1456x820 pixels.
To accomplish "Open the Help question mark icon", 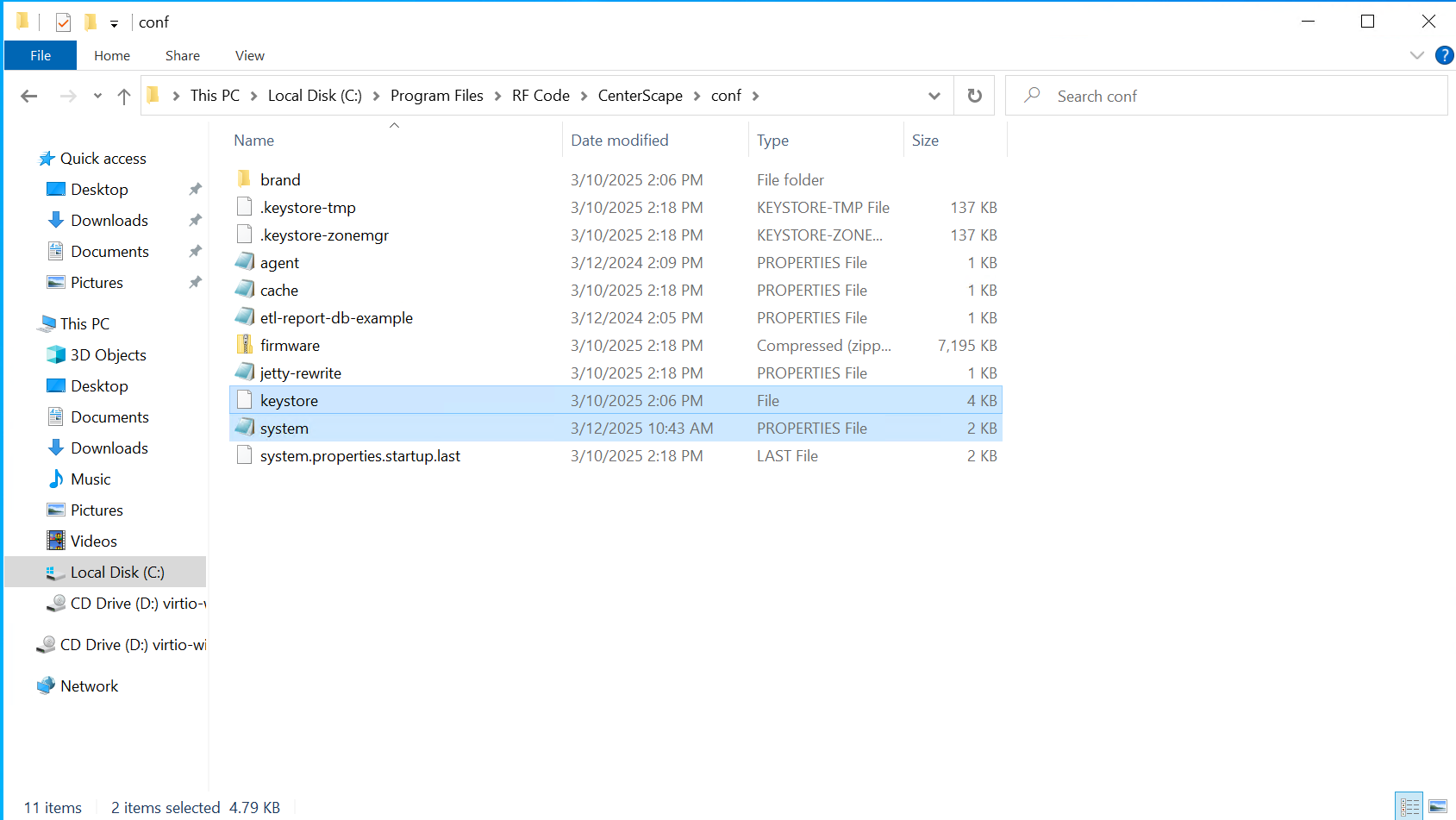I will [x=1444, y=55].
